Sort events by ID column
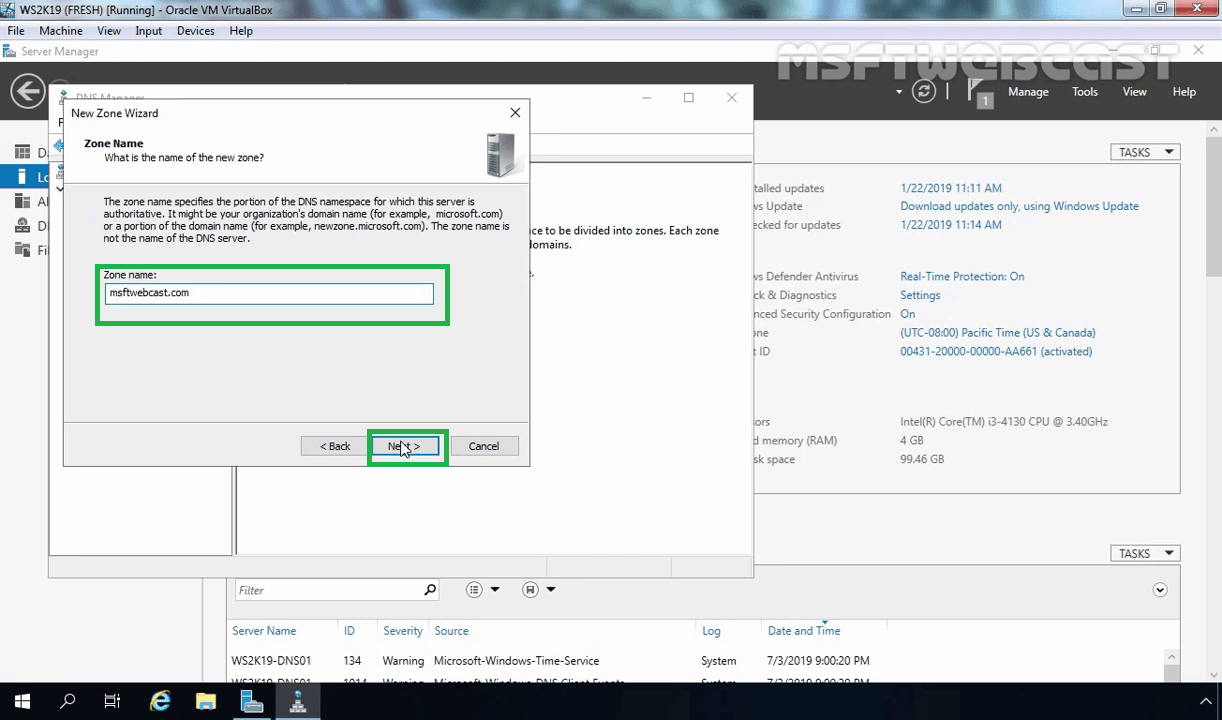 coord(349,631)
